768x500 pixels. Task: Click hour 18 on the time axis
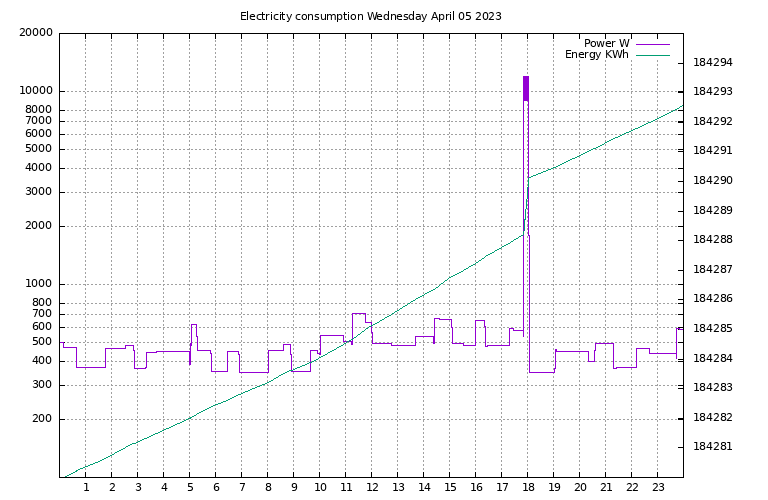(x=528, y=487)
